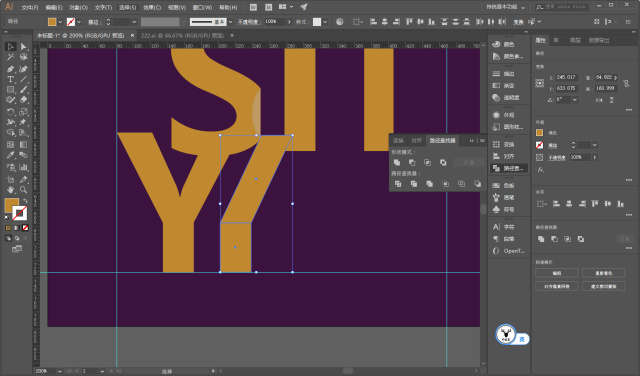This screenshot has height=376, width=640.
Task: Open the 文件(F) menu
Action: [29, 7]
